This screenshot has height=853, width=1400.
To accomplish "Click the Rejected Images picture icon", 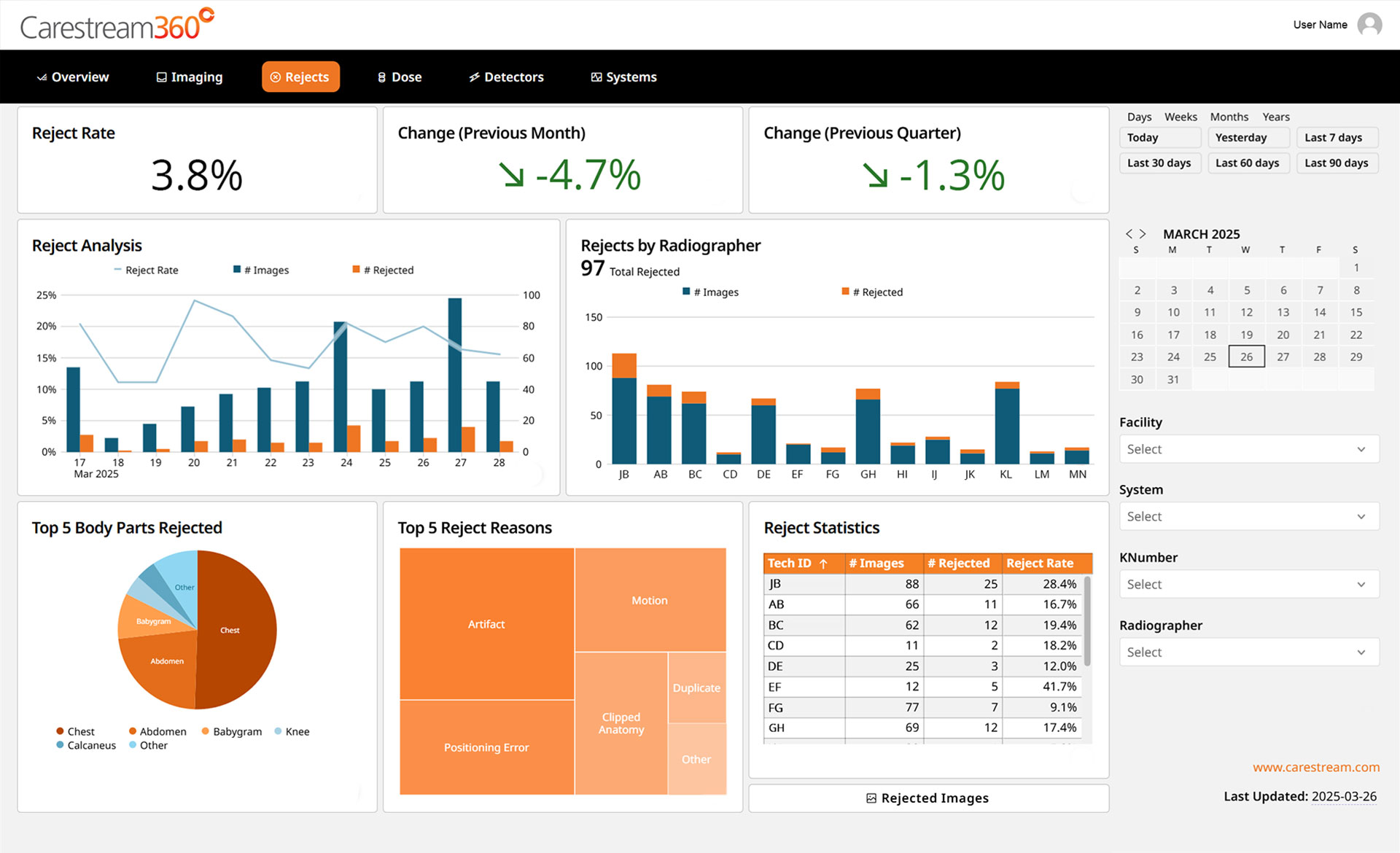I will (x=871, y=798).
